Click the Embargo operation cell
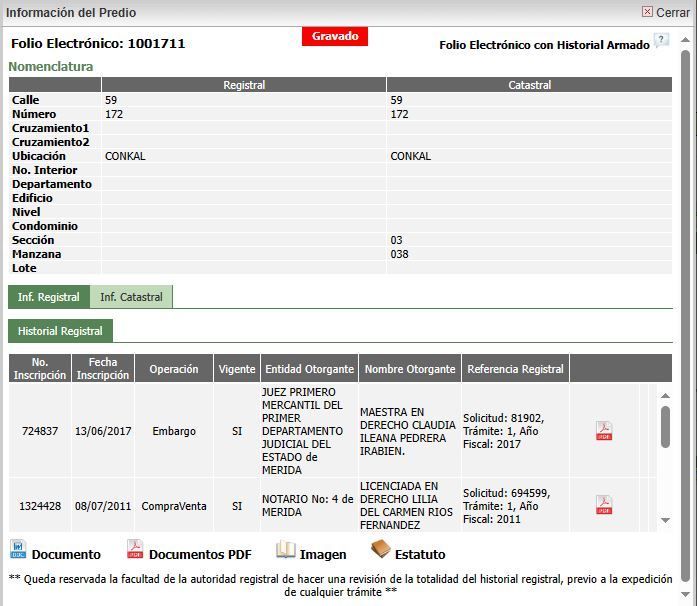Screen dimensions: 697x606 click(174, 431)
